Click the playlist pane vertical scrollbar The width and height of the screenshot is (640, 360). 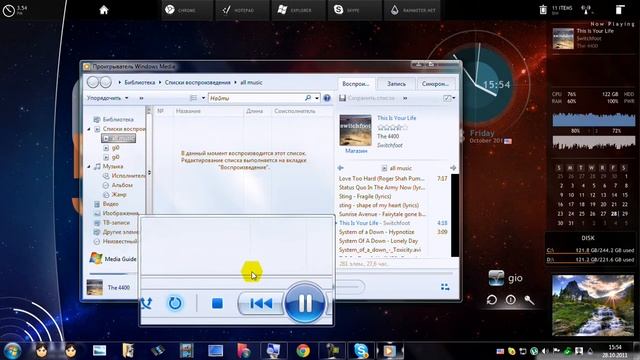tap(455, 215)
